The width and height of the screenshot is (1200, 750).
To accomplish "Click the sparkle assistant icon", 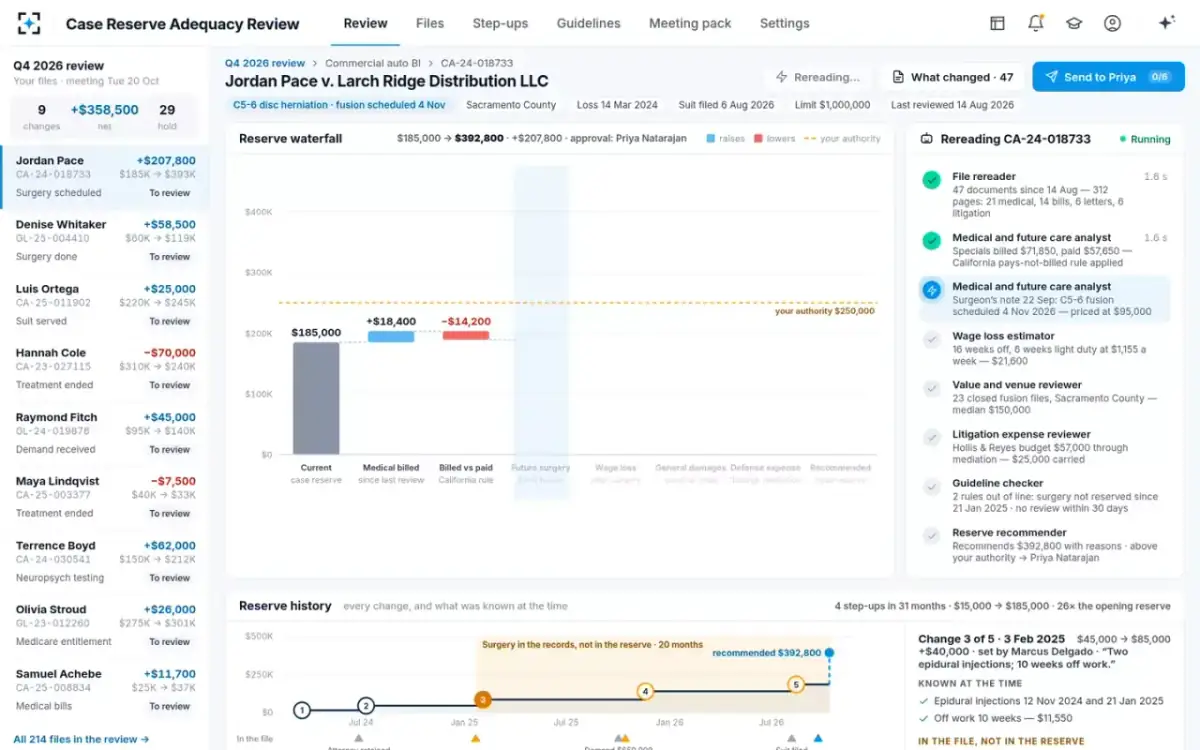I will coord(1166,23).
